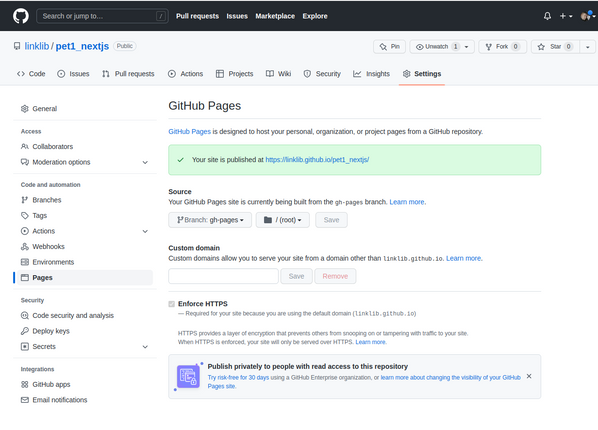Click the Remove custom domain button
The width and height of the screenshot is (598, 430).
[x=335, y=276]
